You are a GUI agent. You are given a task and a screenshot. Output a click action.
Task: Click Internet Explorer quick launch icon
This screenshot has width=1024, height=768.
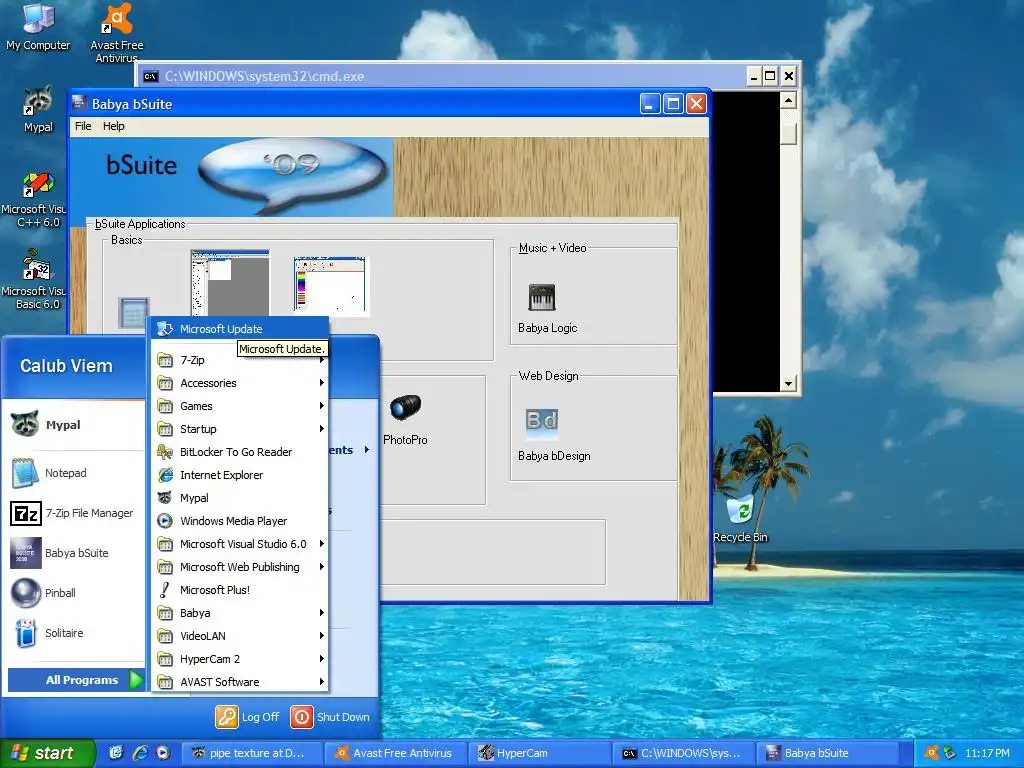[x=140, y=753]
